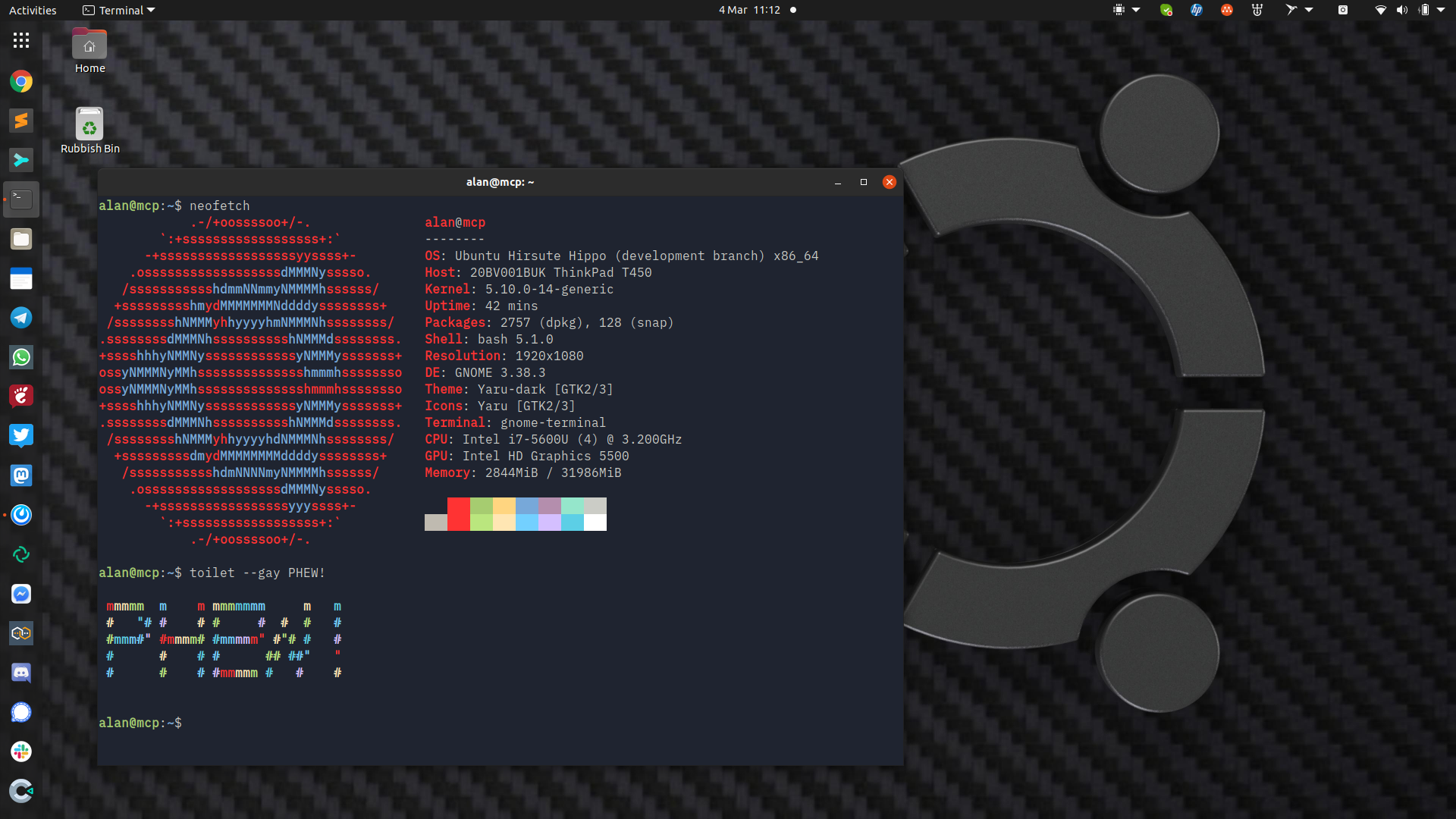1456x819 pixels.
Task: Open the red GNOME foot app in the dock
Action: 21,397
